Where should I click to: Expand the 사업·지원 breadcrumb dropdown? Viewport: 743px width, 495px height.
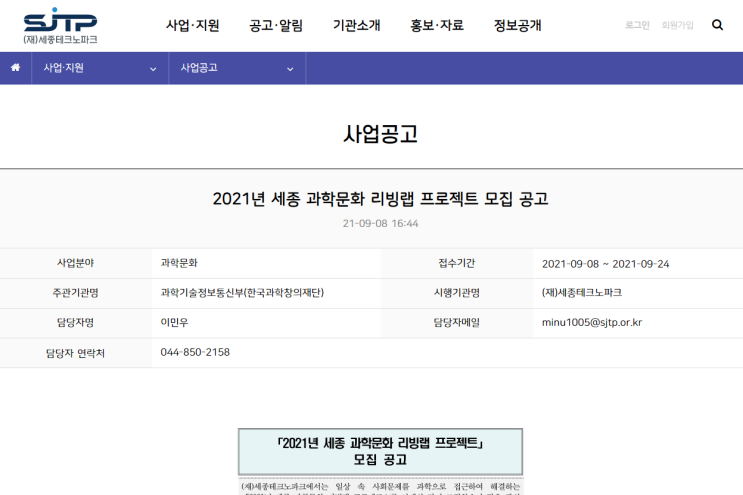coord(100,68)
